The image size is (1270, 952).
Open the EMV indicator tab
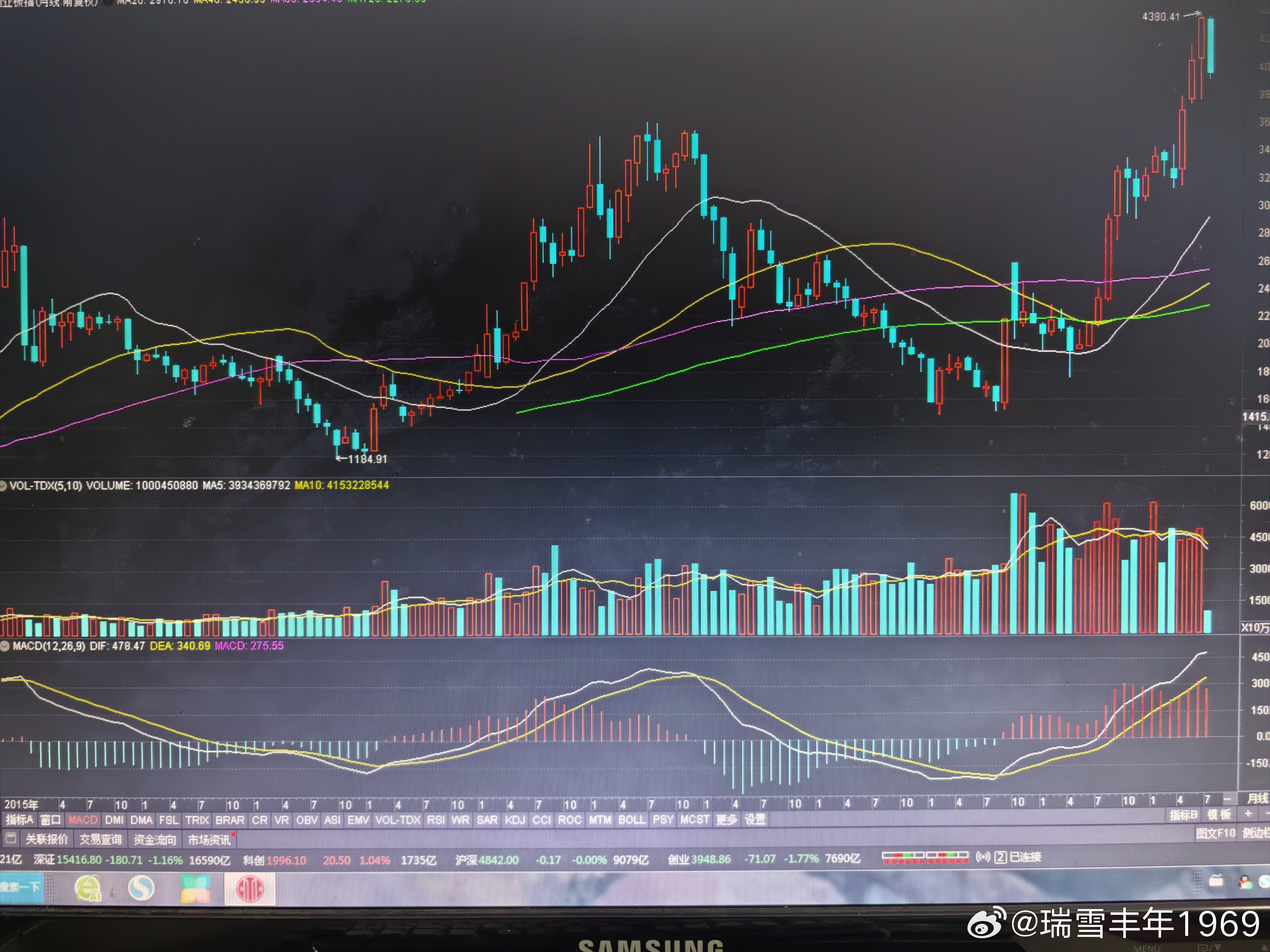[358, 820]
